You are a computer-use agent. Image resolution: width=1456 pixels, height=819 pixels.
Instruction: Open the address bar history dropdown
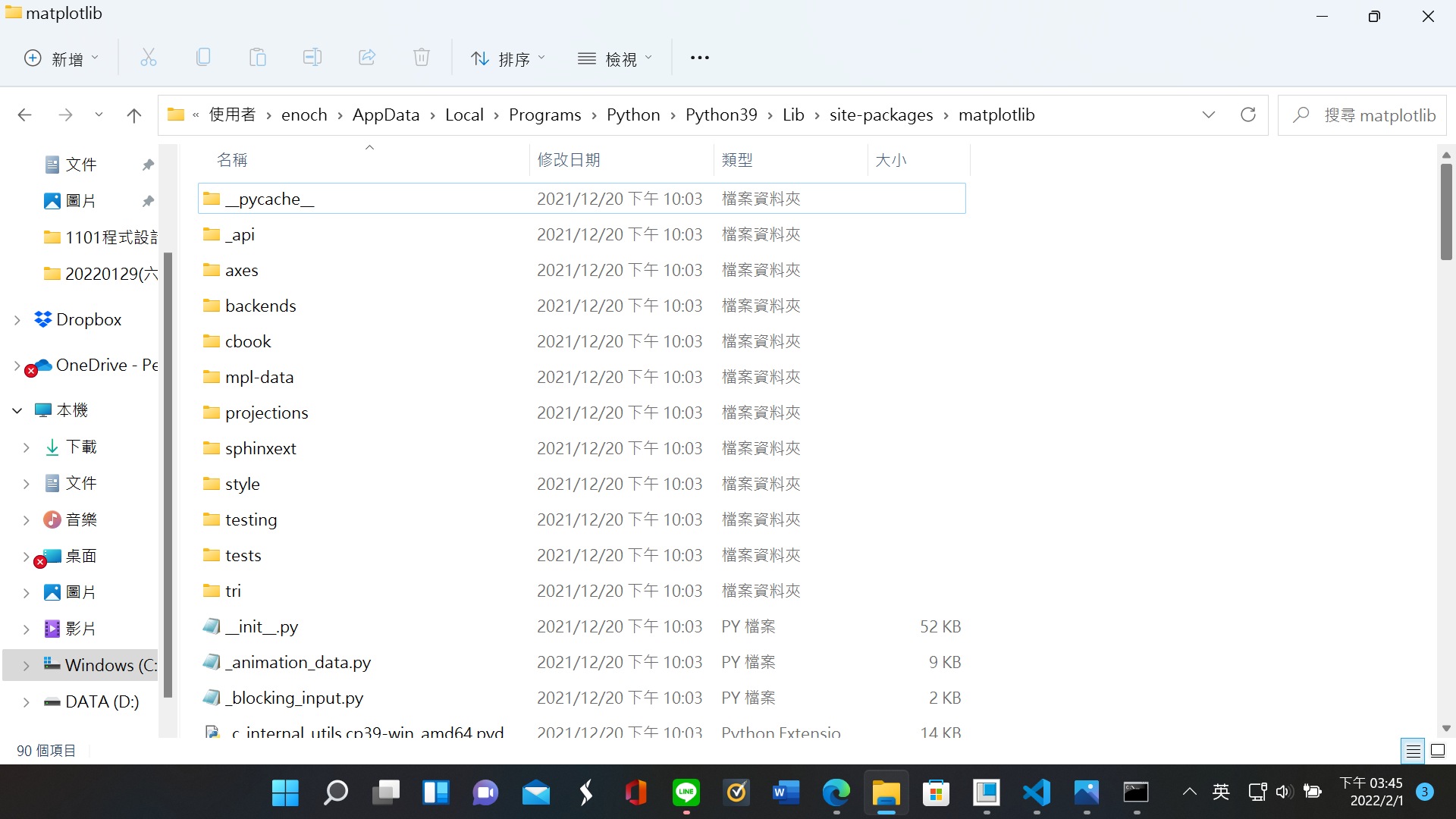[1208, 115]
